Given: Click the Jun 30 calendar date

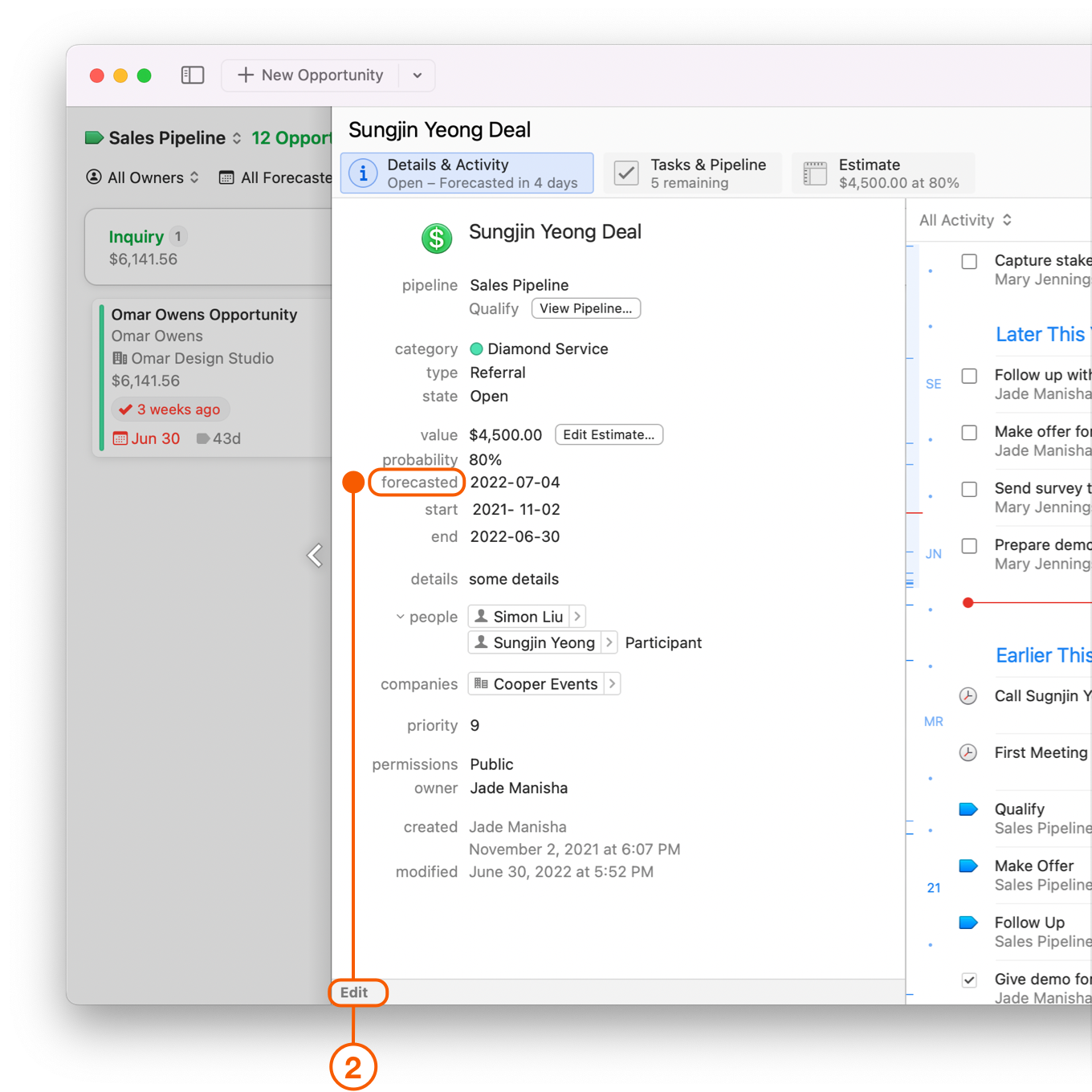Looking at the screenshot, I should tap(146, 438).
